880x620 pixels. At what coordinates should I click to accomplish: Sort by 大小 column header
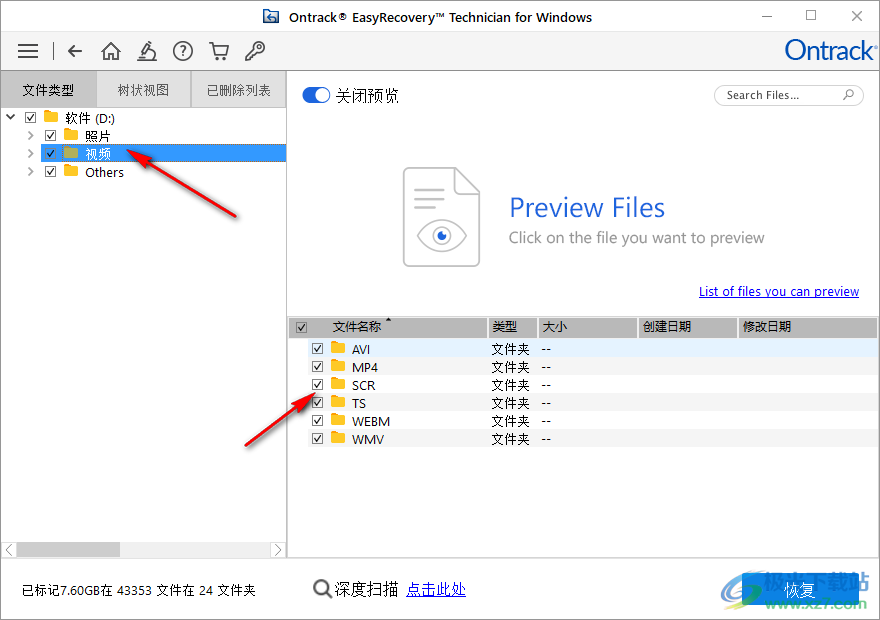(x=588, y=327)
